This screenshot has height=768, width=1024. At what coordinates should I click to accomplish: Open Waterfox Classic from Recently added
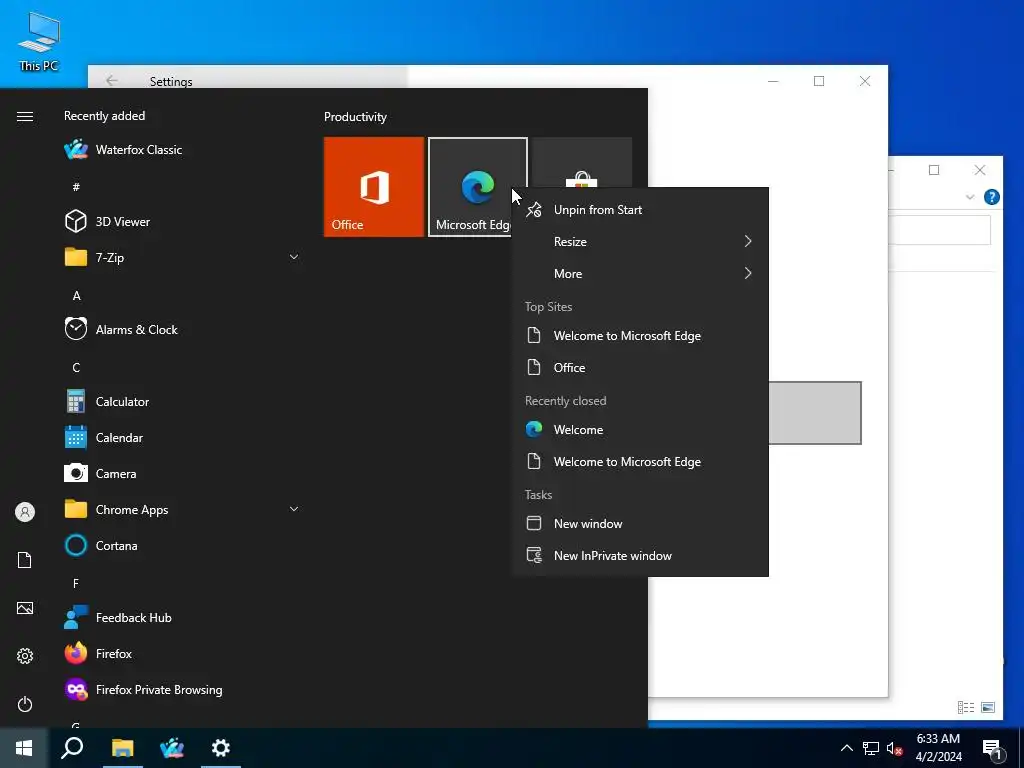[182, 150]
